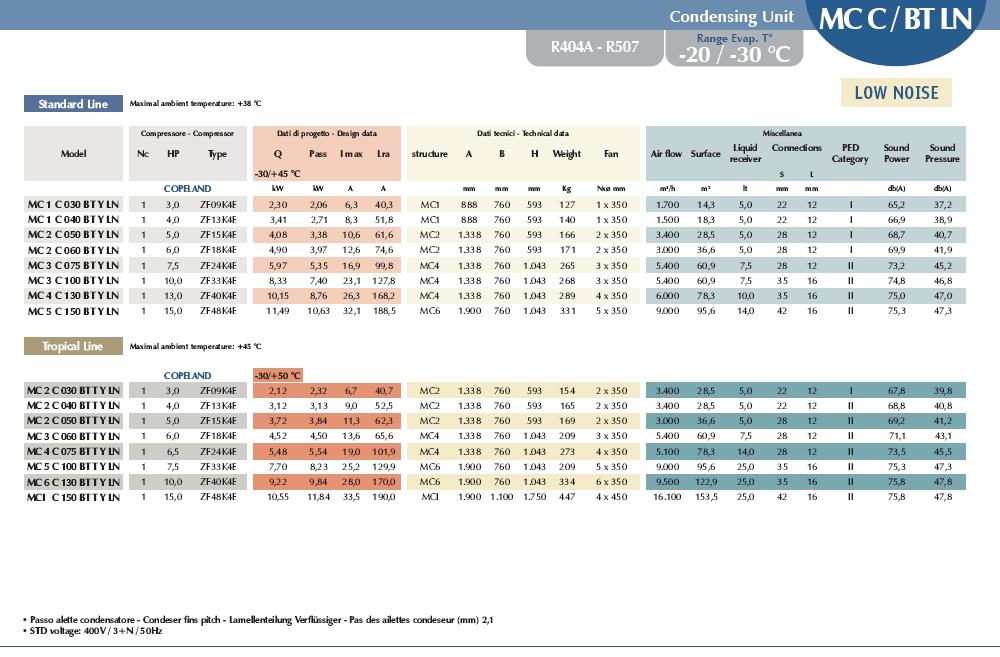The height and width of the screenshot is (657, 1000).
Task: Select model row MC 1 C 030 BT Y LN
Action: coord(73,204)
